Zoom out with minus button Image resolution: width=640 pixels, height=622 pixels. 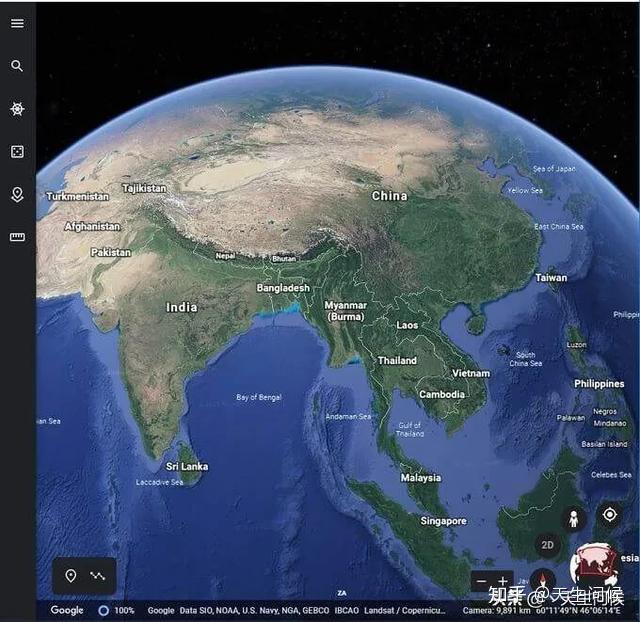pyautogui.click(x=482, y=581)
